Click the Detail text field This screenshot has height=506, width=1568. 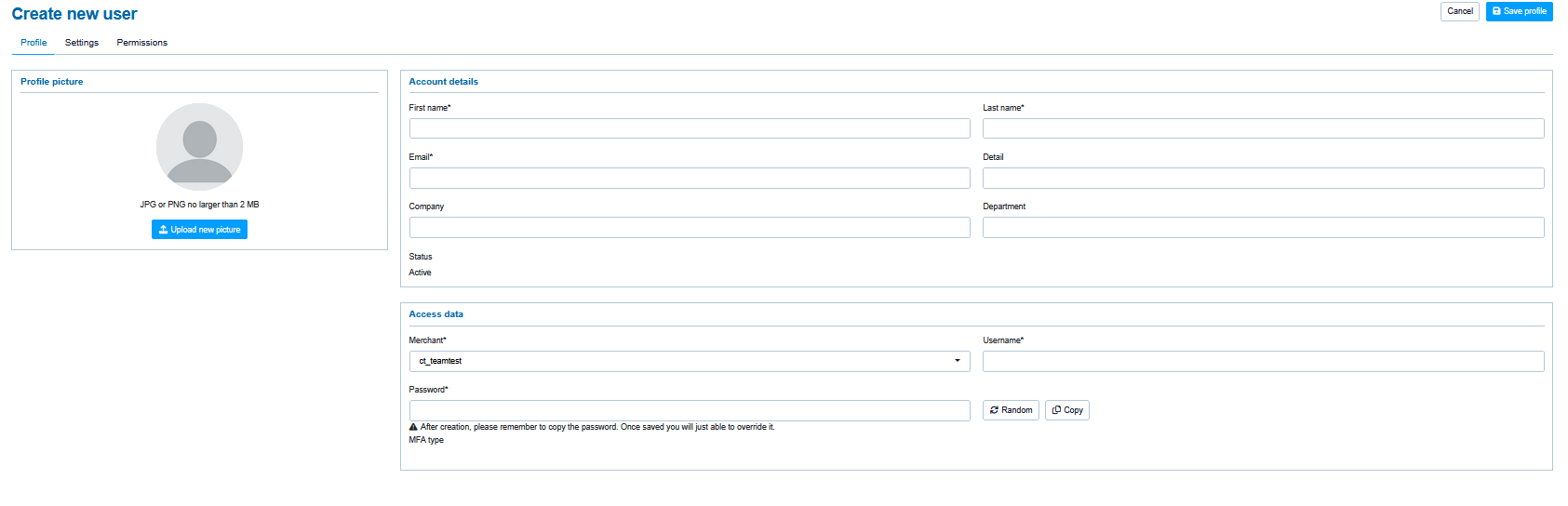tap(1263, 178)
